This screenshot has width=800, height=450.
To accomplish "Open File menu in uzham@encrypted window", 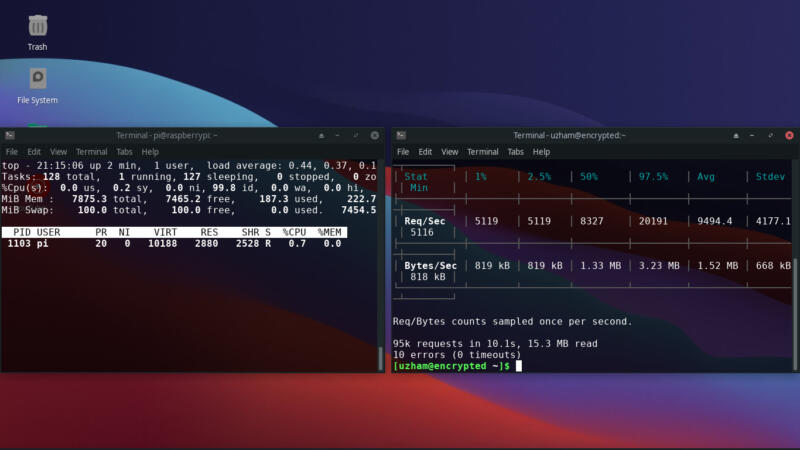I will point(403,152).
